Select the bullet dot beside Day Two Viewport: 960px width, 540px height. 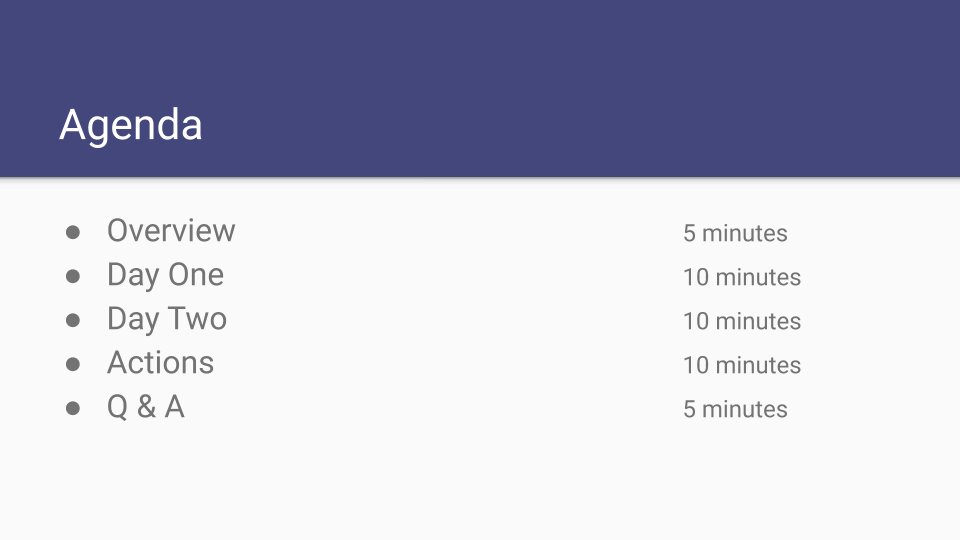[73, 320]
